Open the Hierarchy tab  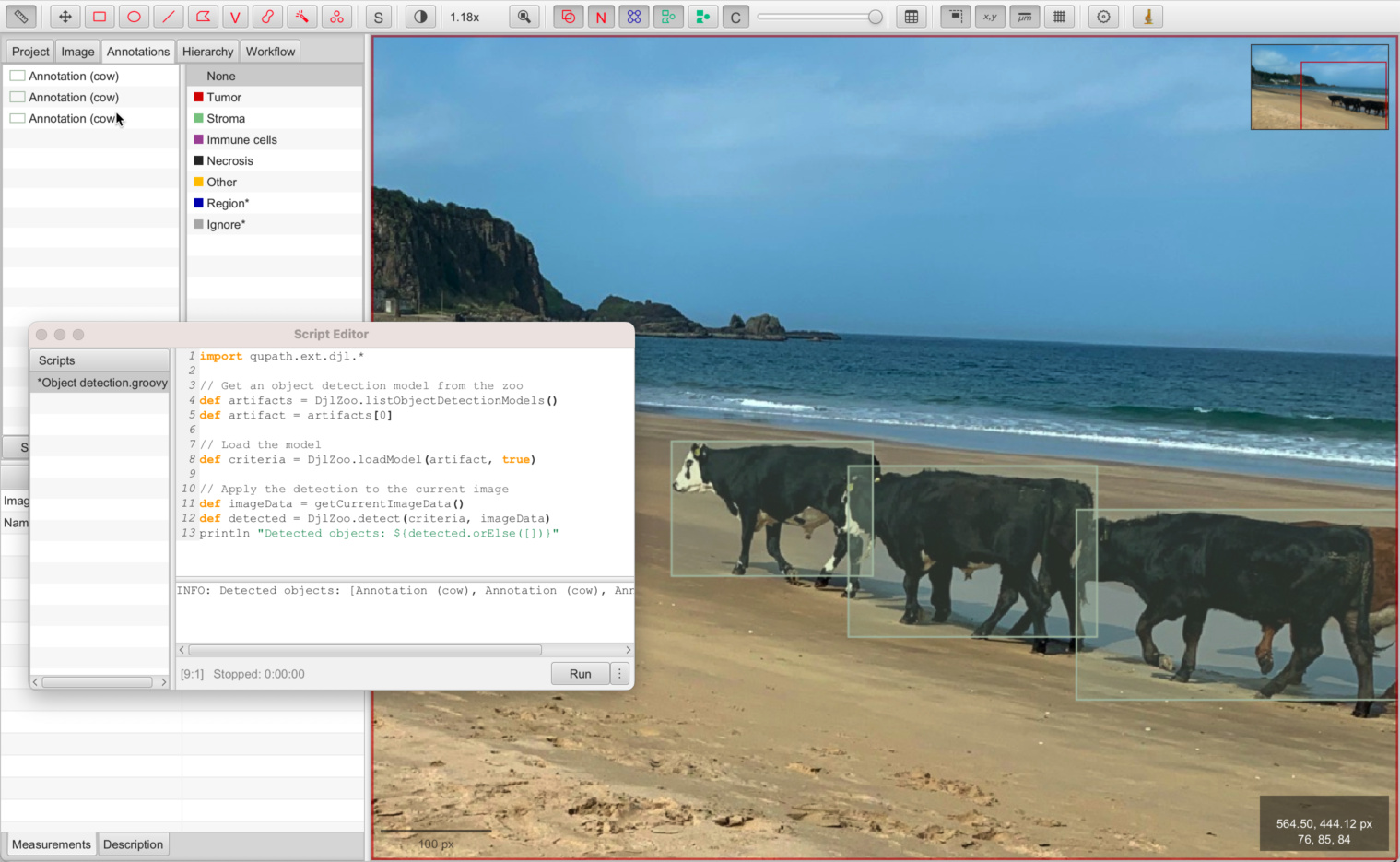[x=207, y=52]
